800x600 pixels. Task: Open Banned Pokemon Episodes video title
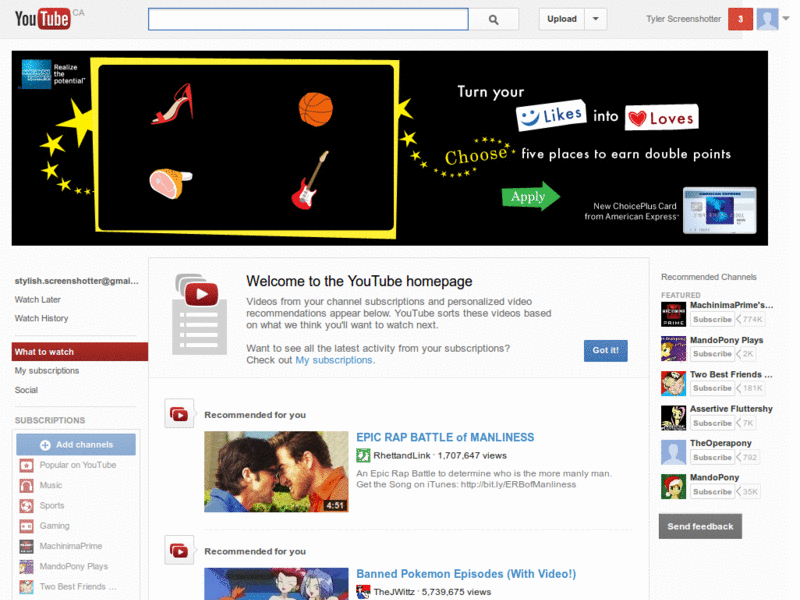466,574
